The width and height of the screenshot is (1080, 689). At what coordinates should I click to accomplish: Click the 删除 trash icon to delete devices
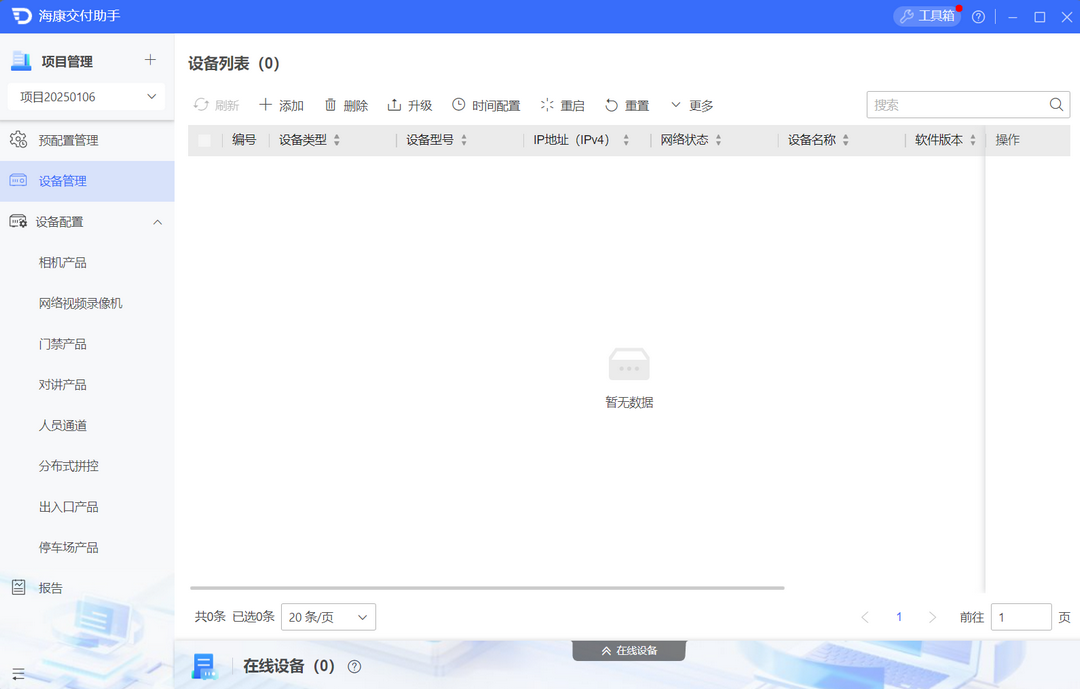(x=330, y=104)
